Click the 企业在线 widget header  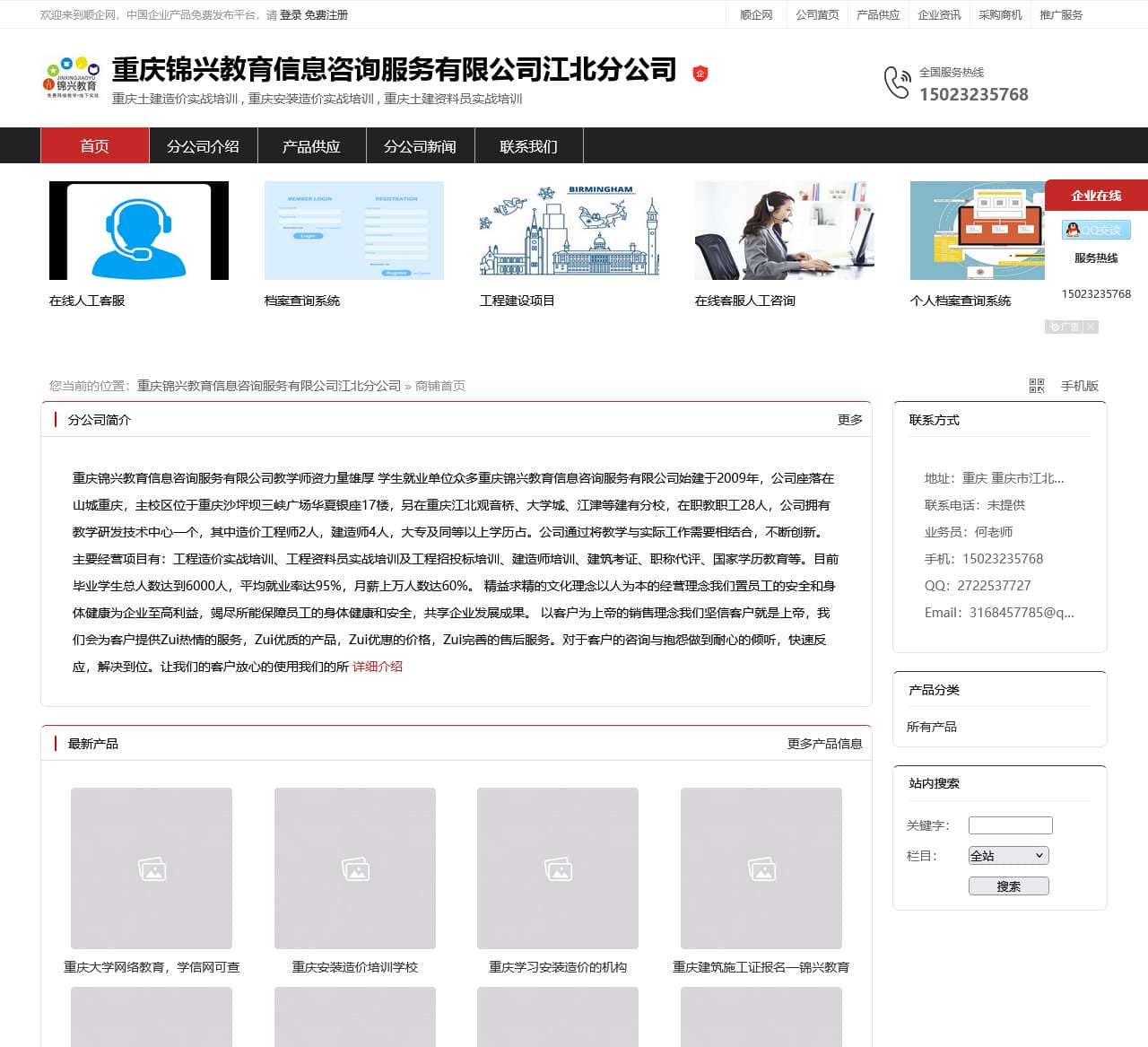[1096, 196]
